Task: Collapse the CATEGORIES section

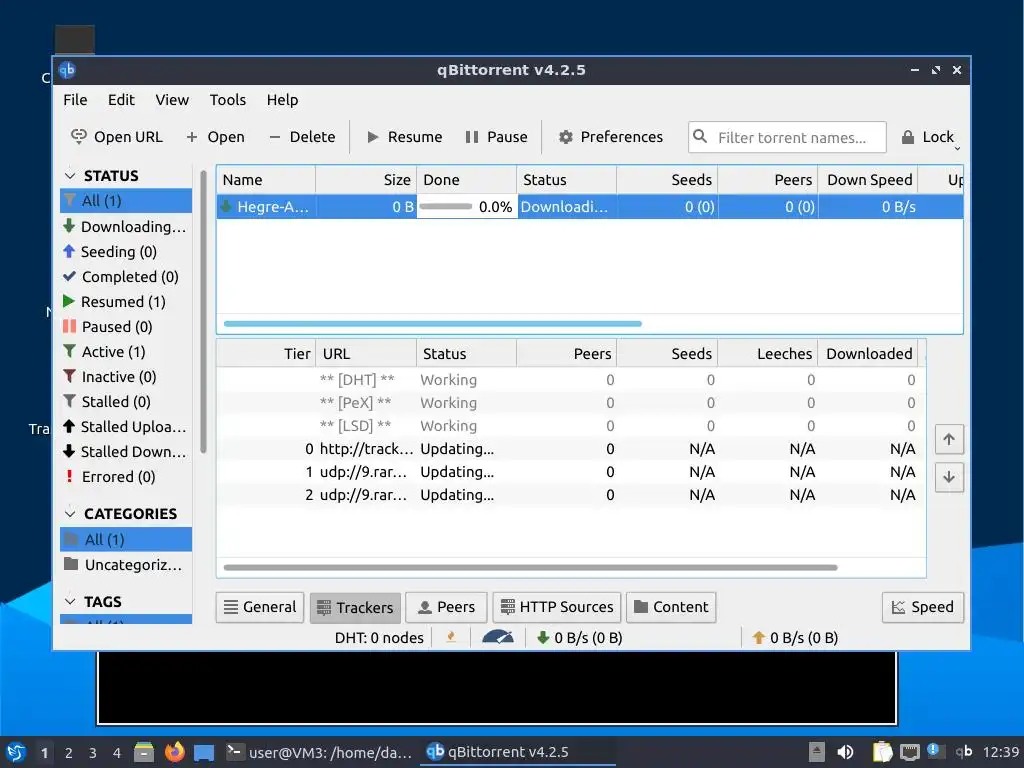Action: click(x=70, y=513)
